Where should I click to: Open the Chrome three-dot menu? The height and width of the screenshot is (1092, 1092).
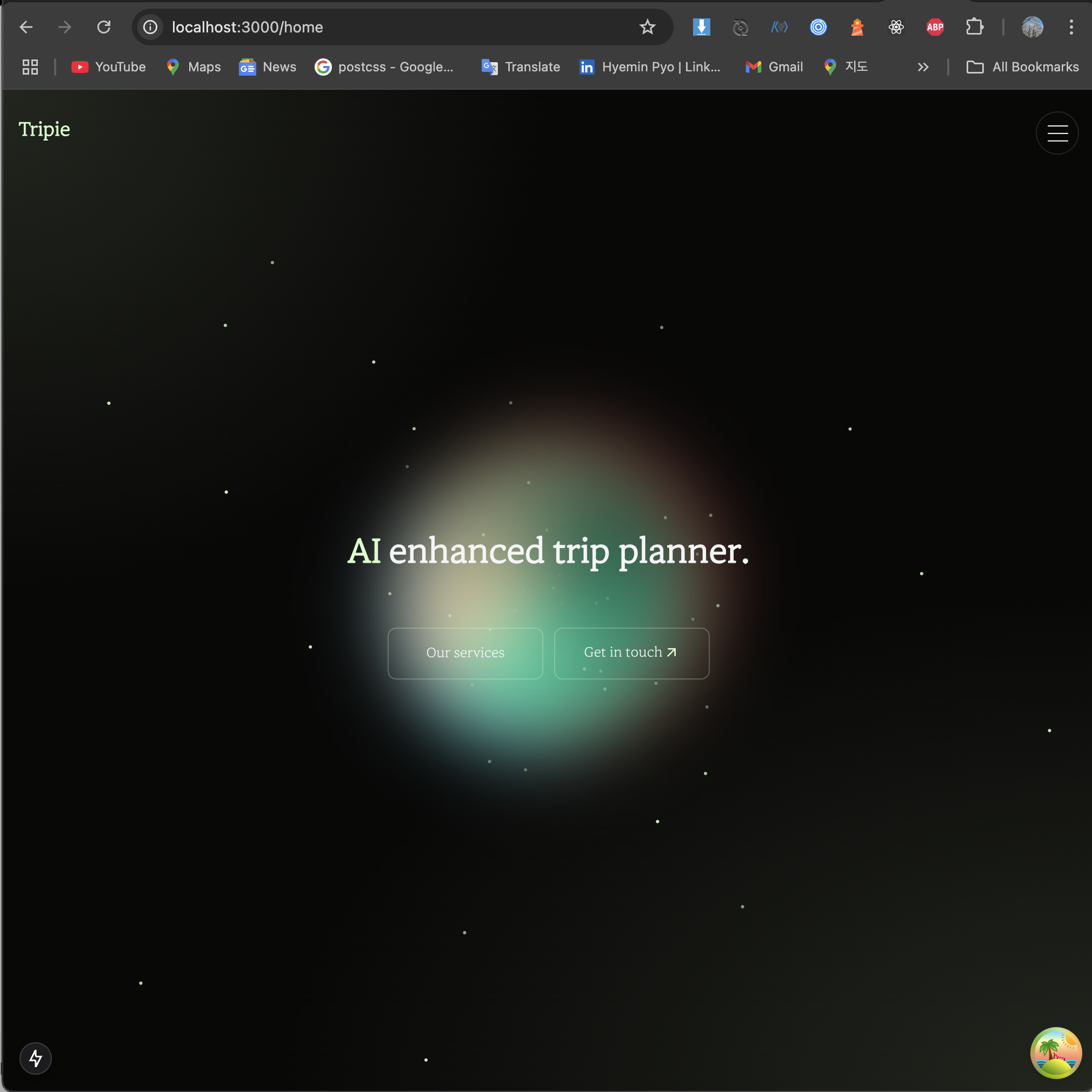(1070, 27)
